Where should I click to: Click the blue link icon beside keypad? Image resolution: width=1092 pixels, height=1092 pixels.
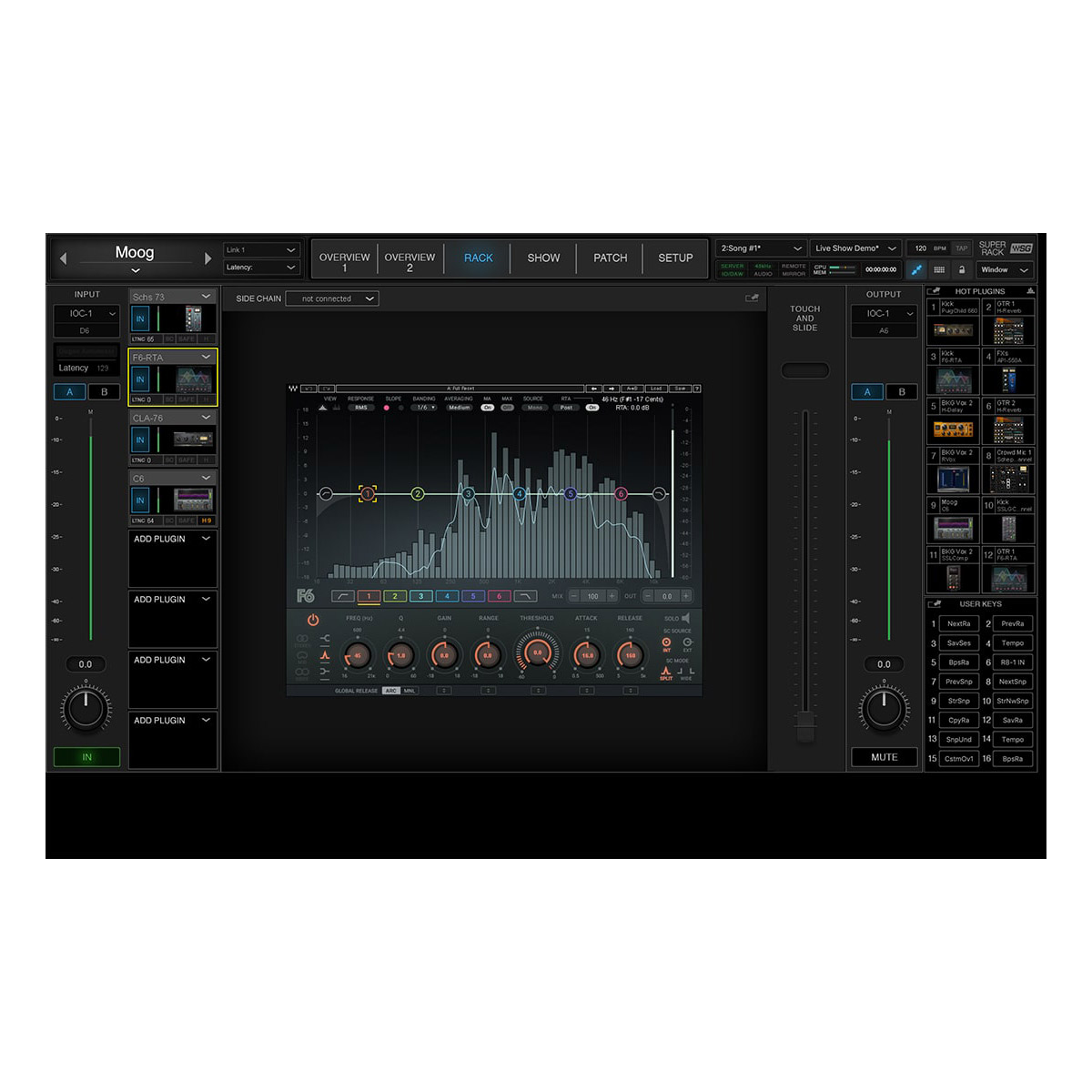916,269
